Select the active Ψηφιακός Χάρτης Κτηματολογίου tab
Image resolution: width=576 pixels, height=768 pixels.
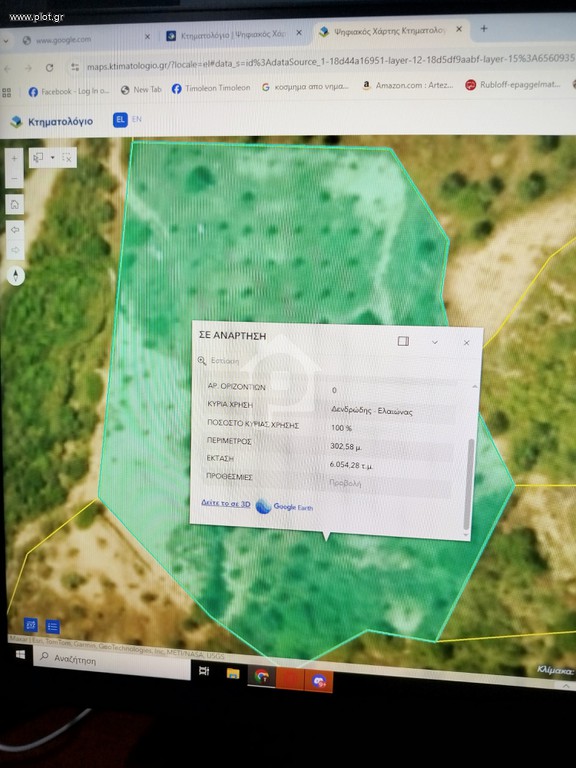pos(389,31)
